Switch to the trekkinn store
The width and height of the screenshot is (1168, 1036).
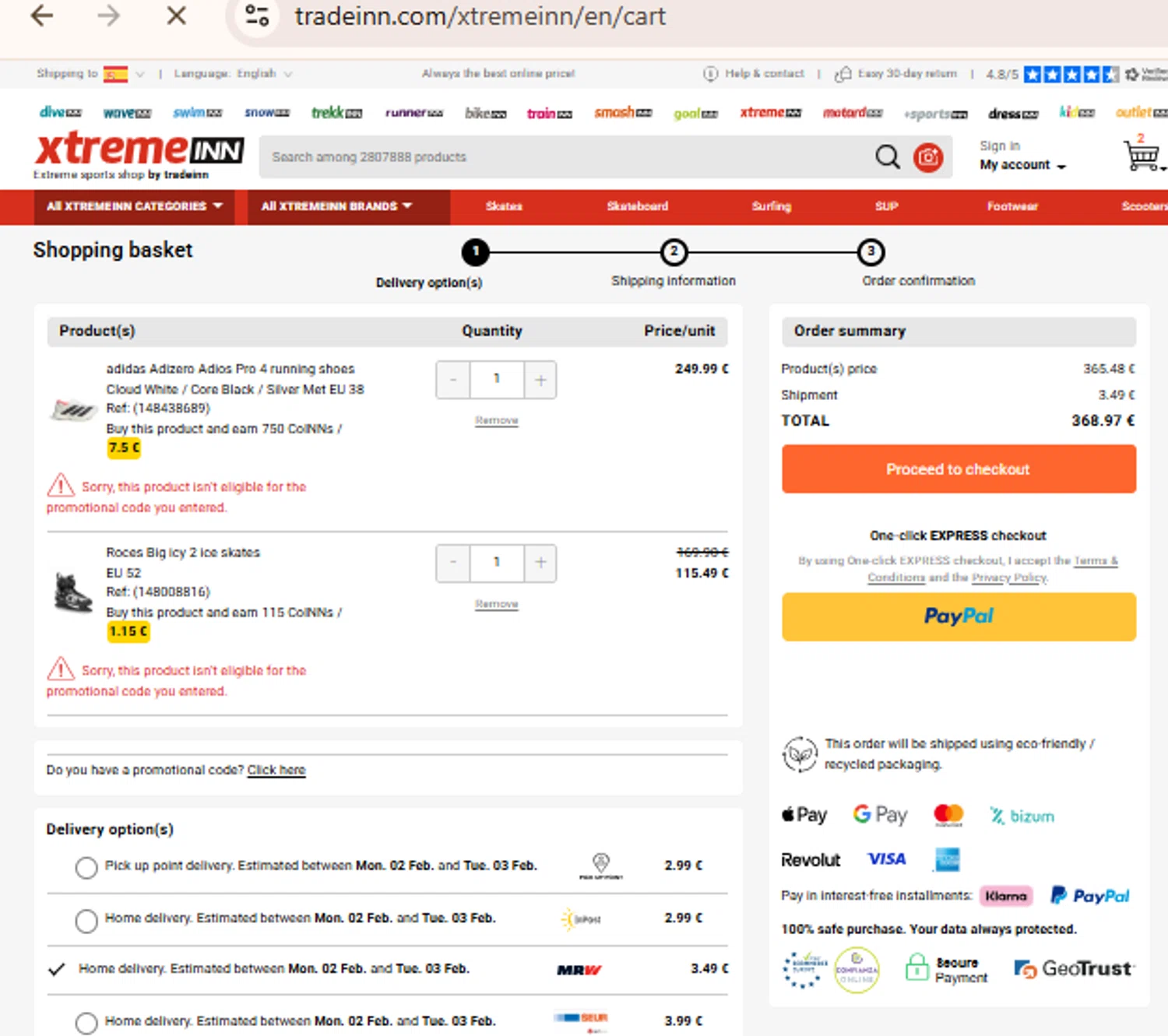(x=337, y=113)
